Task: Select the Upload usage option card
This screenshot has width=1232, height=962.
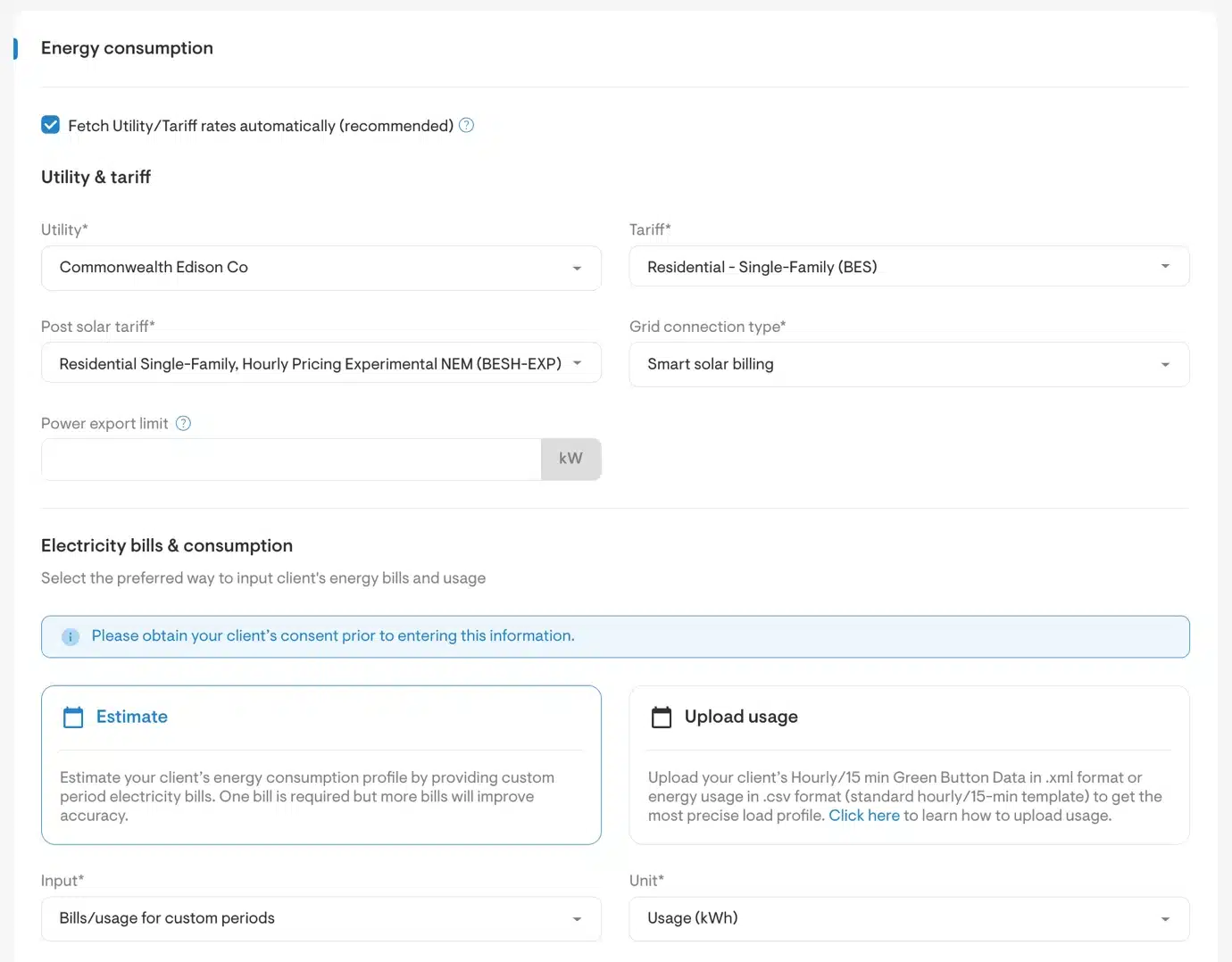Action: [x=908, y=764]
